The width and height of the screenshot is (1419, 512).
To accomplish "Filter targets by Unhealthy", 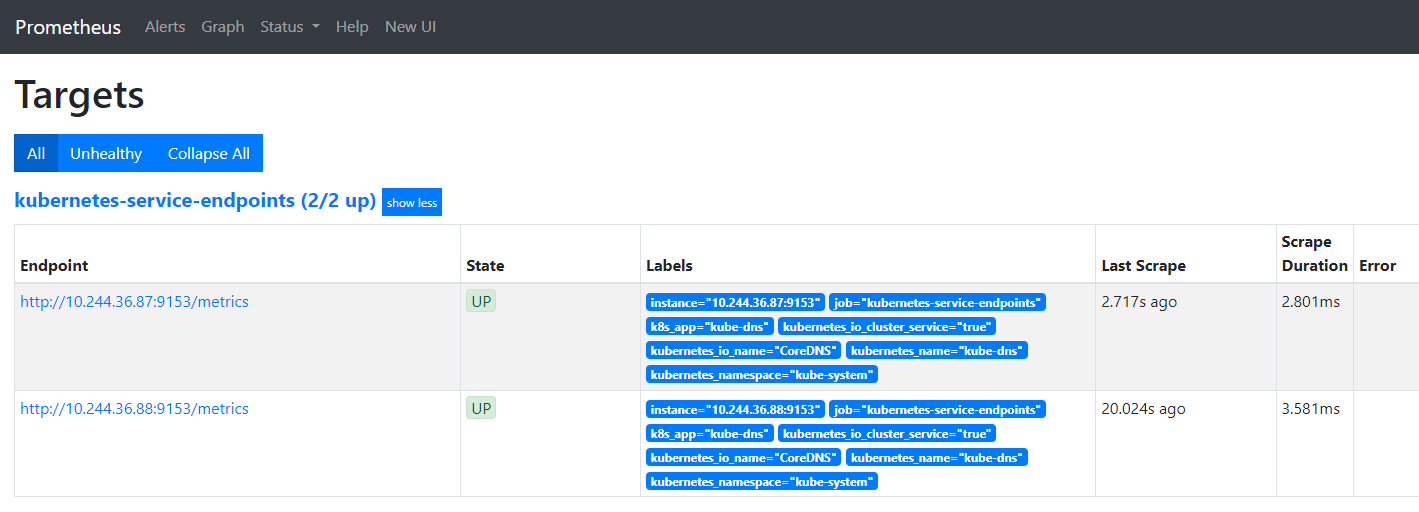I will [106, 153].
